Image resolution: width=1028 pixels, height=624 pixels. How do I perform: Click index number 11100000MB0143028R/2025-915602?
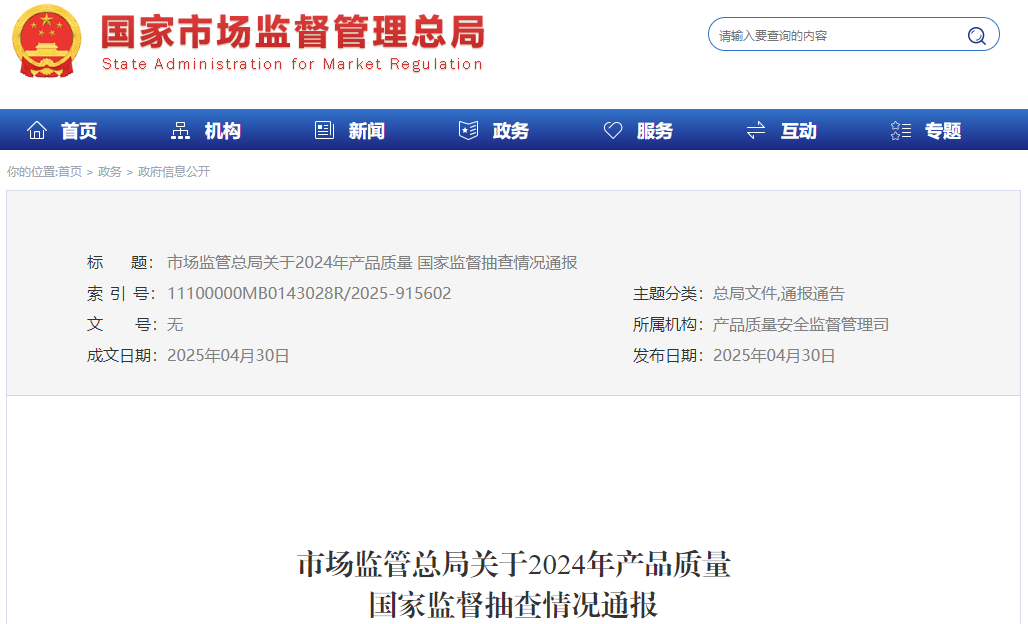pos(309,293)
